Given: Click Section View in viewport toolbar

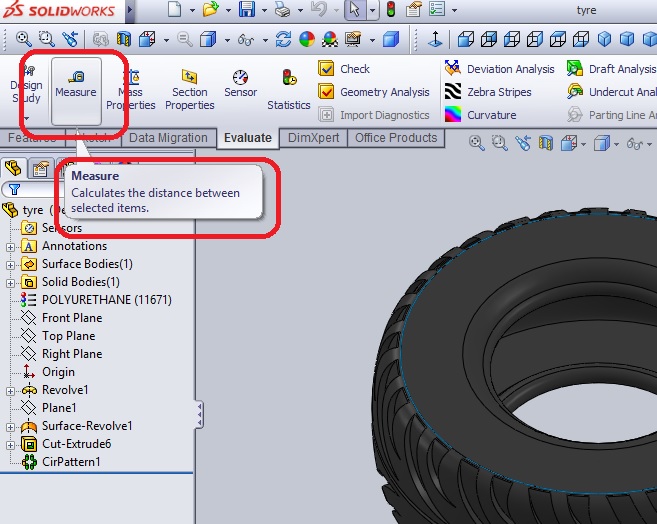Looking at the screenshot, I should pos(546,143).
